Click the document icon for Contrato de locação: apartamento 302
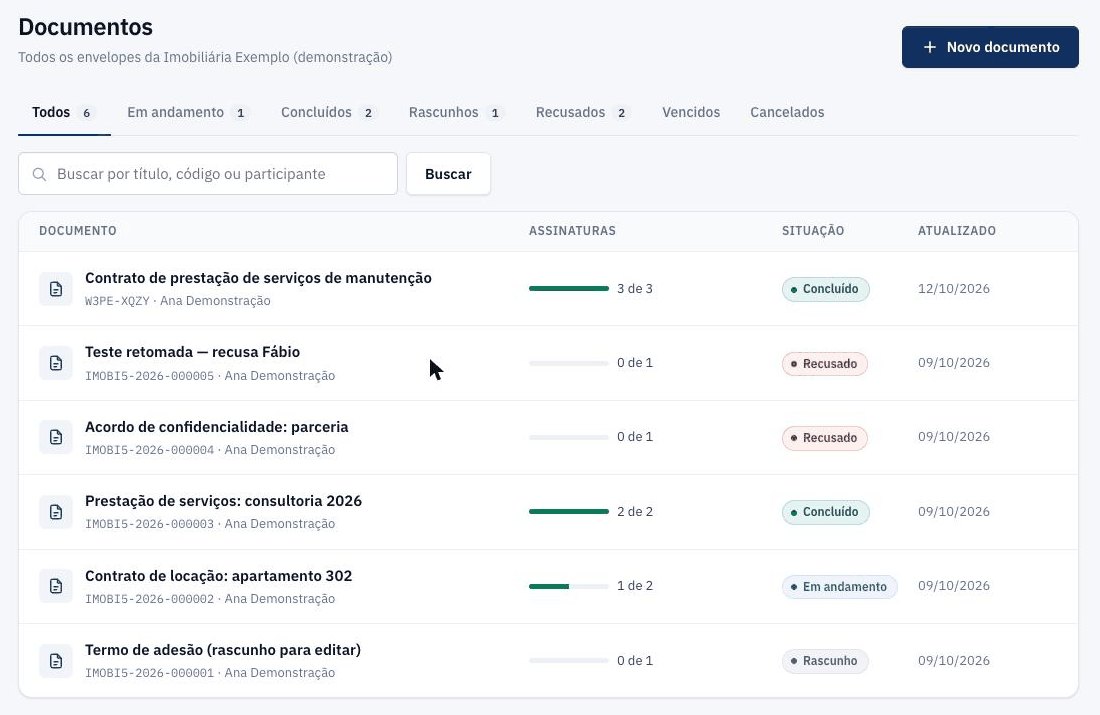1100x715 pixels. point(55,586)
